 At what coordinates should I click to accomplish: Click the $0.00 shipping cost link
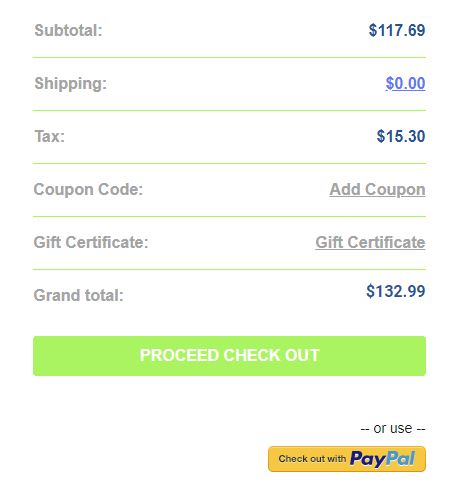[x=405, y=83]
